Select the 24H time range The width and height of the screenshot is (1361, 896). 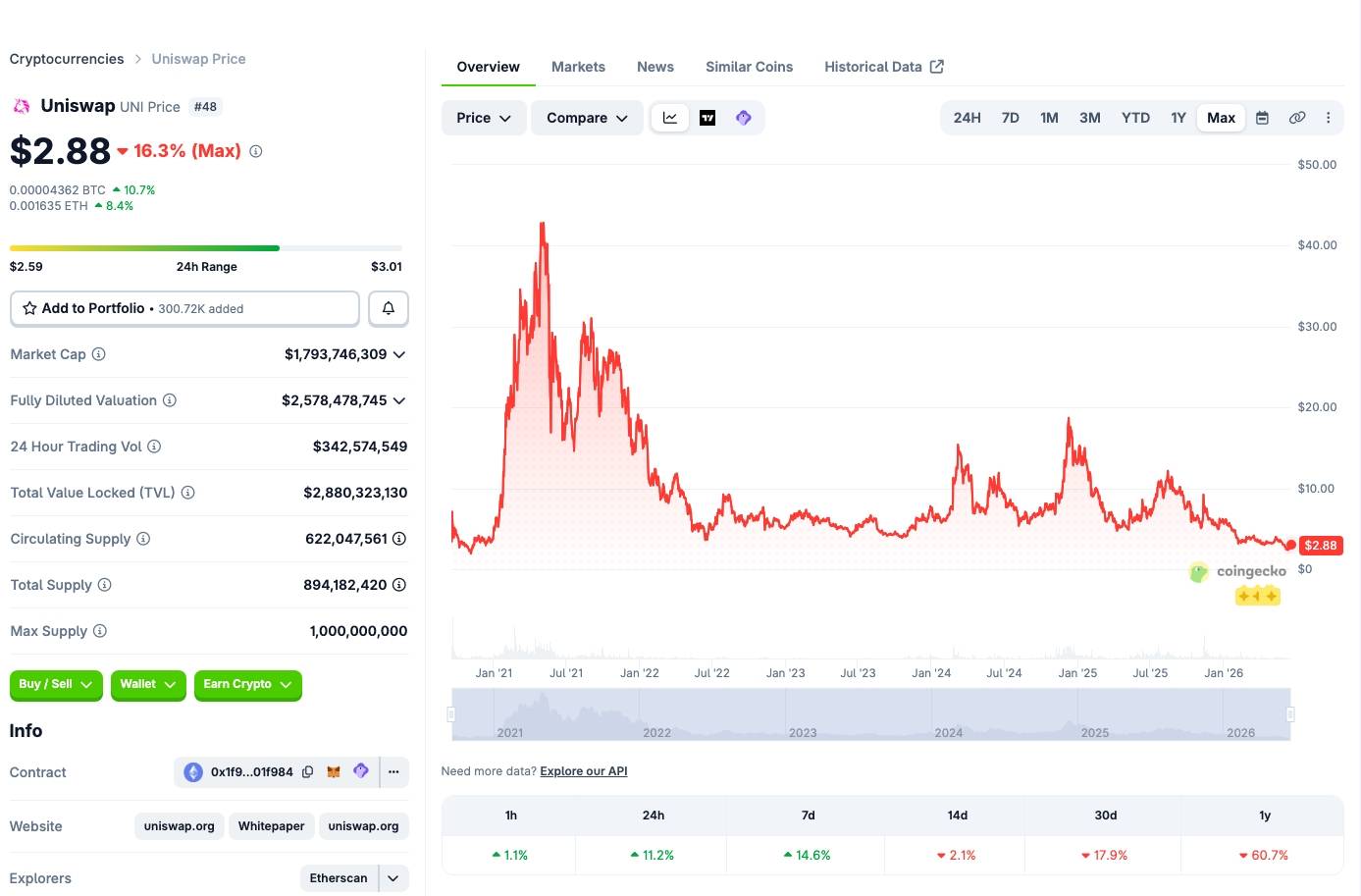(x=968, y=118)
